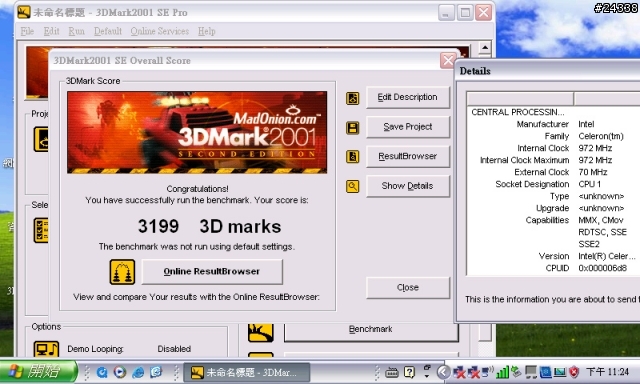The image size is (640, 384).
Task: Launch Internet Explorer from Quick Launch
Action: click(x=138, y=372)
